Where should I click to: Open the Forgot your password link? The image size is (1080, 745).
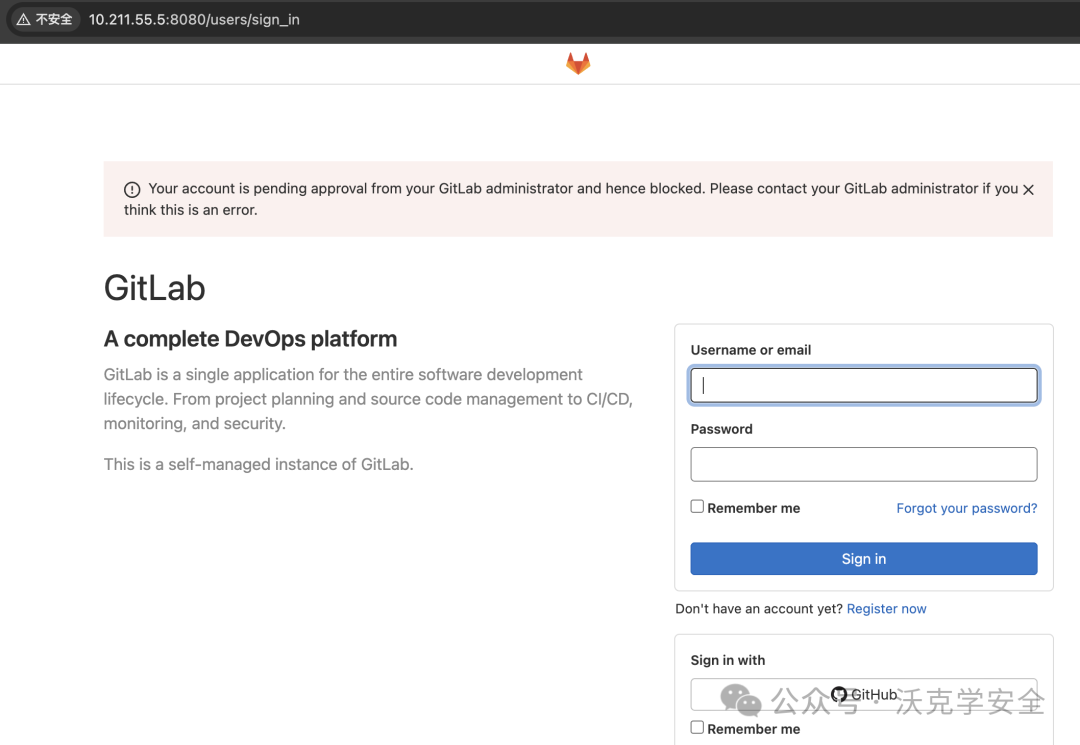click(966, 508)
